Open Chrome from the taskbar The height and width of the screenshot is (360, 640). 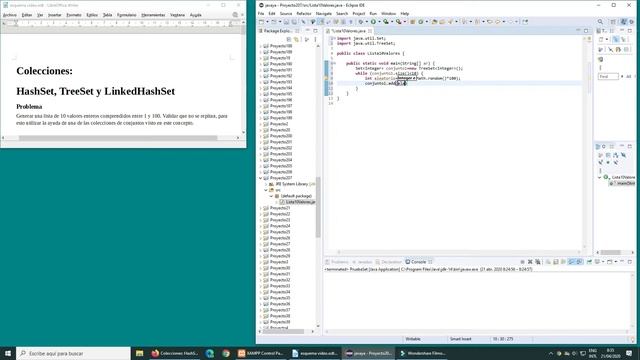tap(226, 353)
